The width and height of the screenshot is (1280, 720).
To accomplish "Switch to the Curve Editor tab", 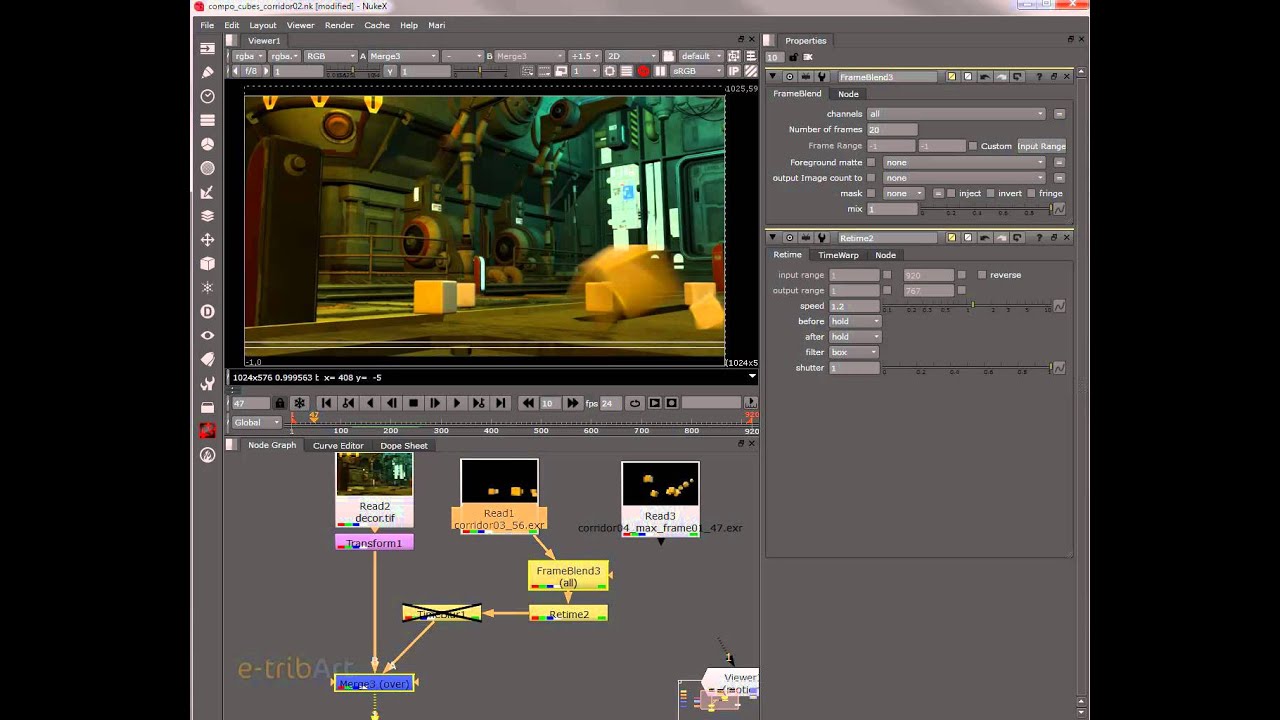I will click(338, 446).
